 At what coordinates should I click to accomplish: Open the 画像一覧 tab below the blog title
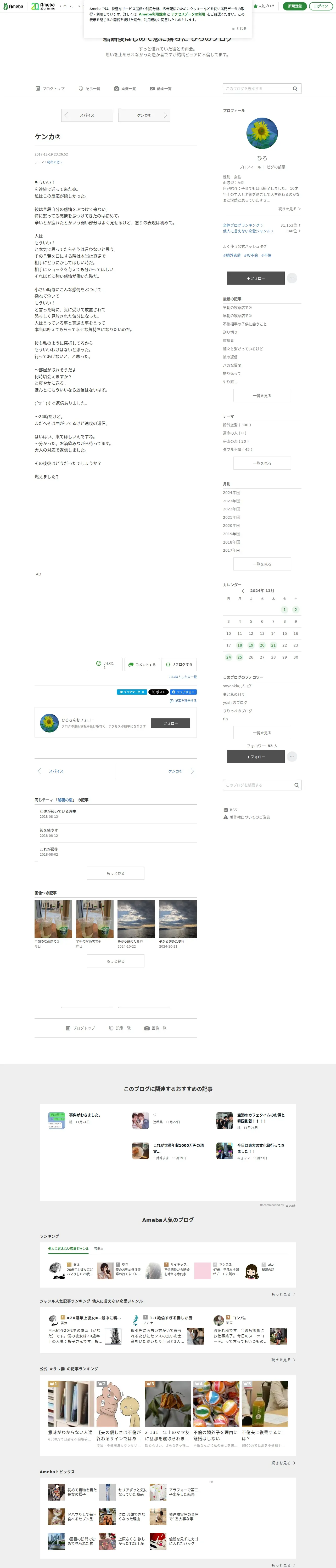[125, 88]
